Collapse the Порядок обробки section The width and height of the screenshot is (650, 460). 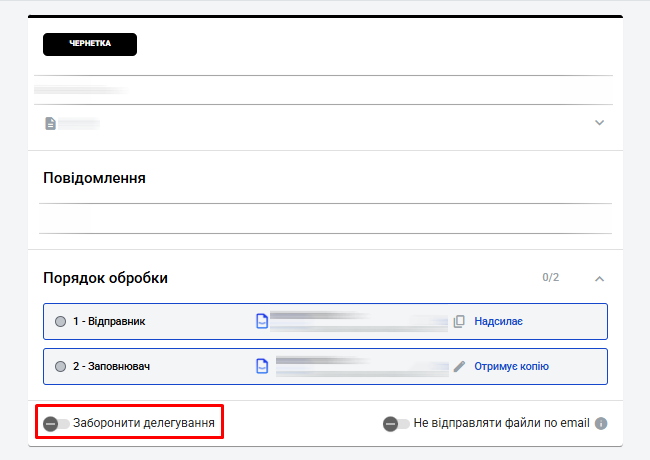click(599, 278)
